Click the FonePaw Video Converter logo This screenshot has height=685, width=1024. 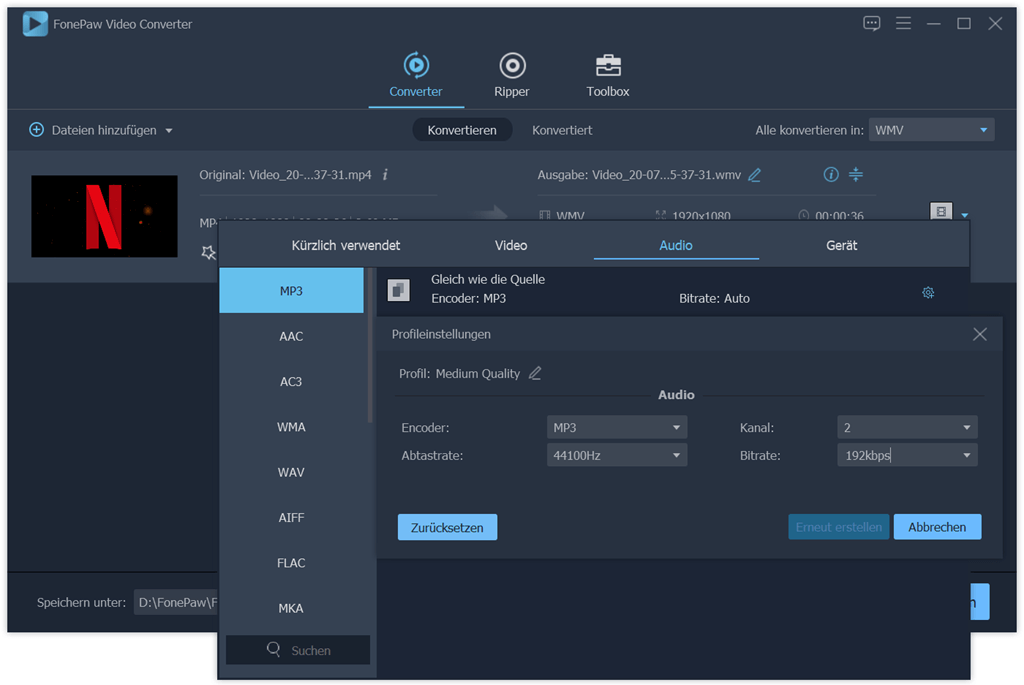pyautogui.click(x=35, y=24)
